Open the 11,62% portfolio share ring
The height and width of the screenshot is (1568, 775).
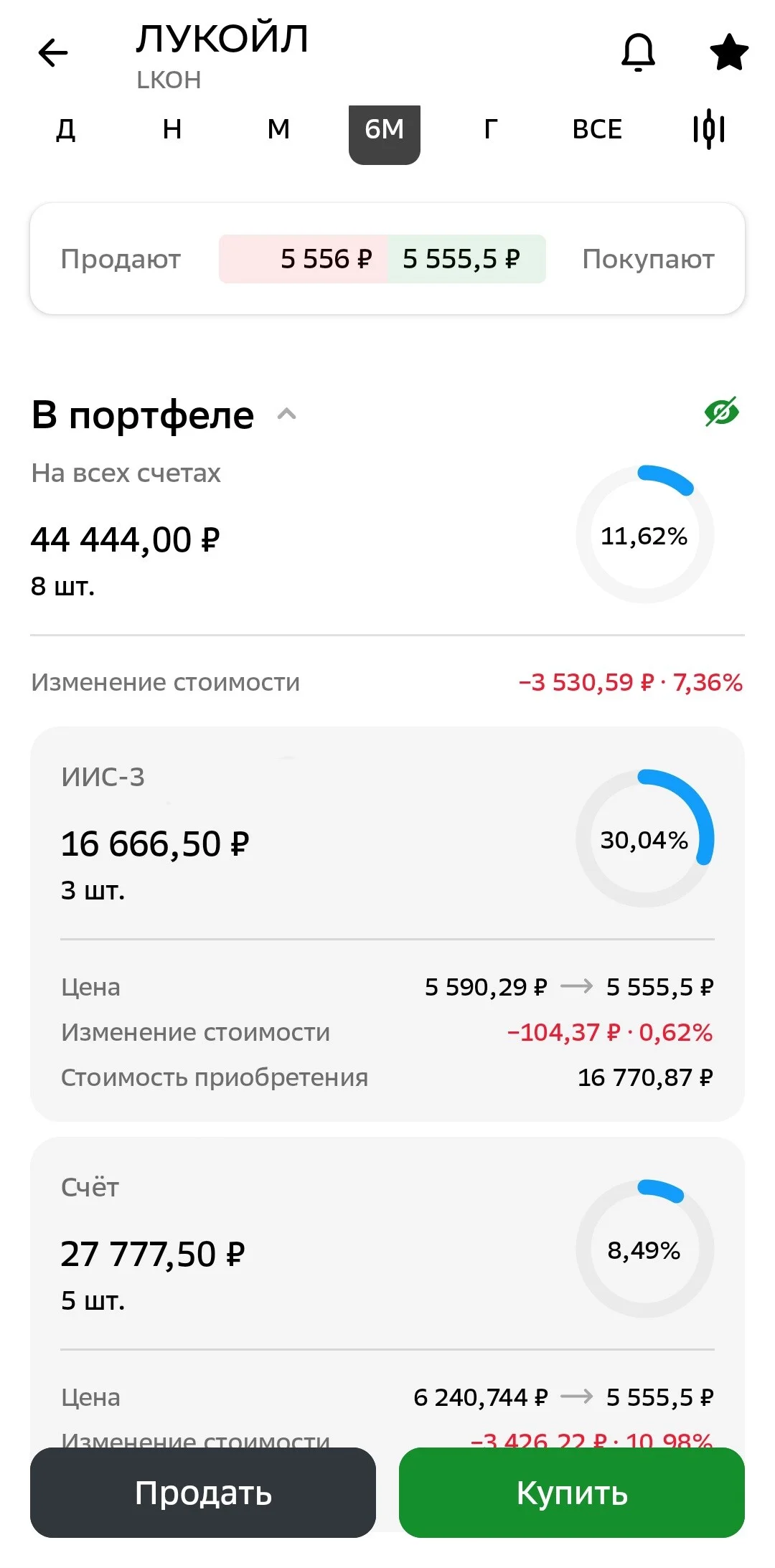coord(645,535)
